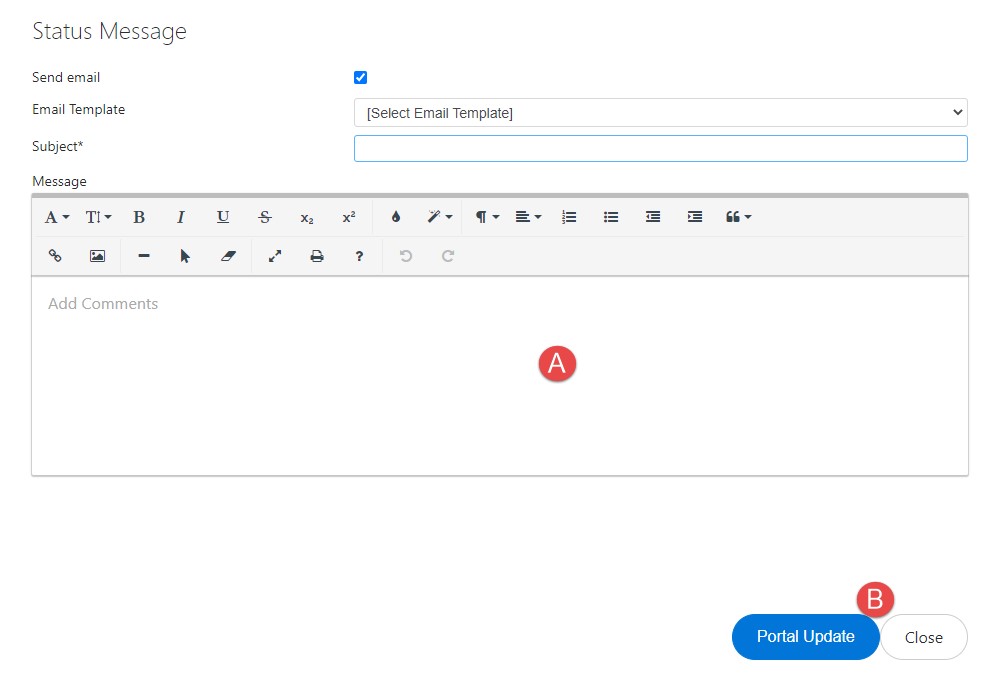
Task: Open the font size dropdown
Action: pyautogui.click(x=98, y=217)
